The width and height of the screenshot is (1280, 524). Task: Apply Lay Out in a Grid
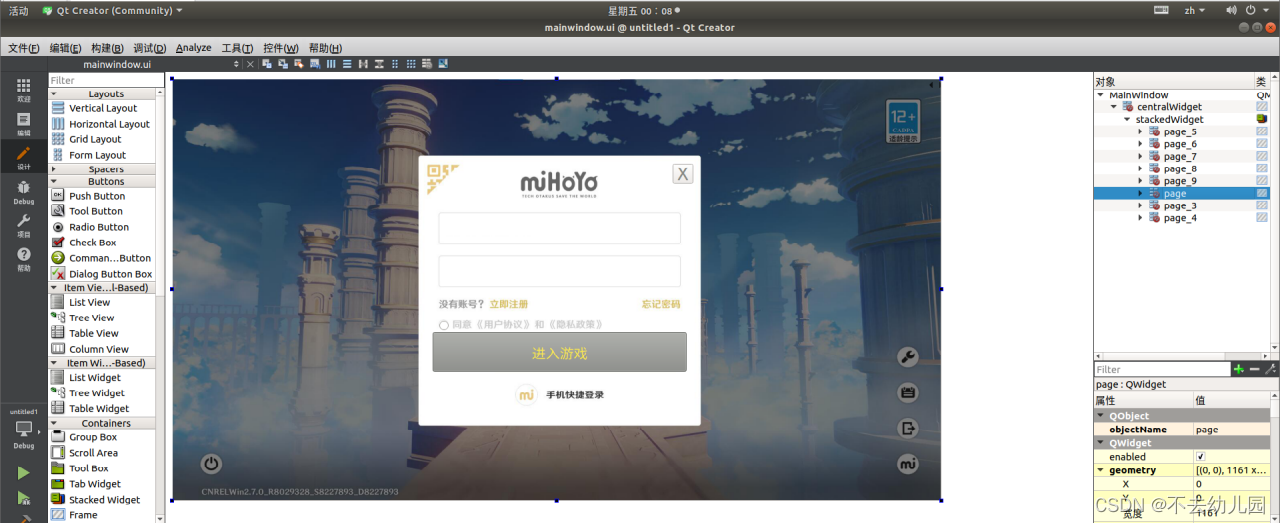point(411,64)
